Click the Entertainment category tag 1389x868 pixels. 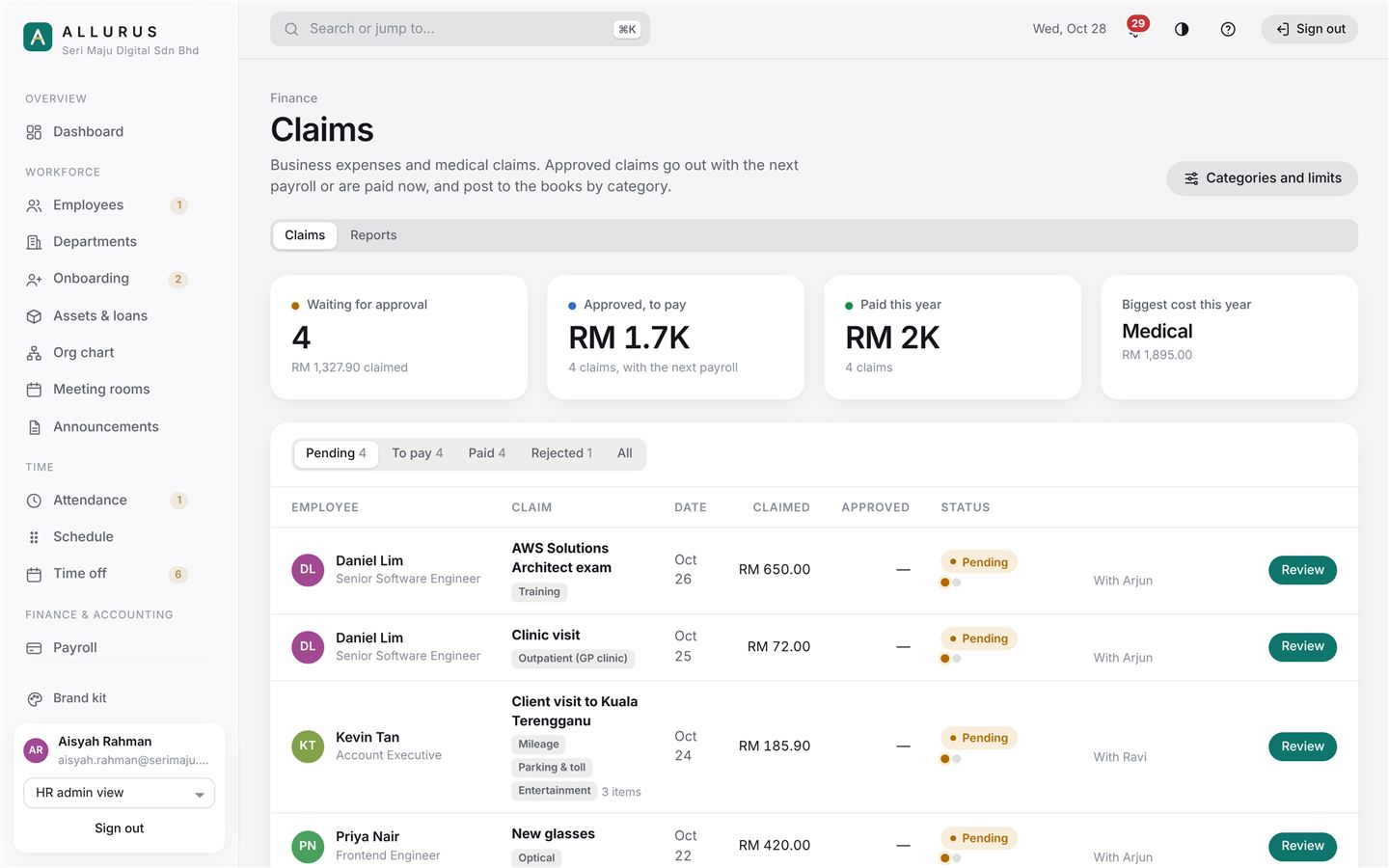tap(555, 791)
